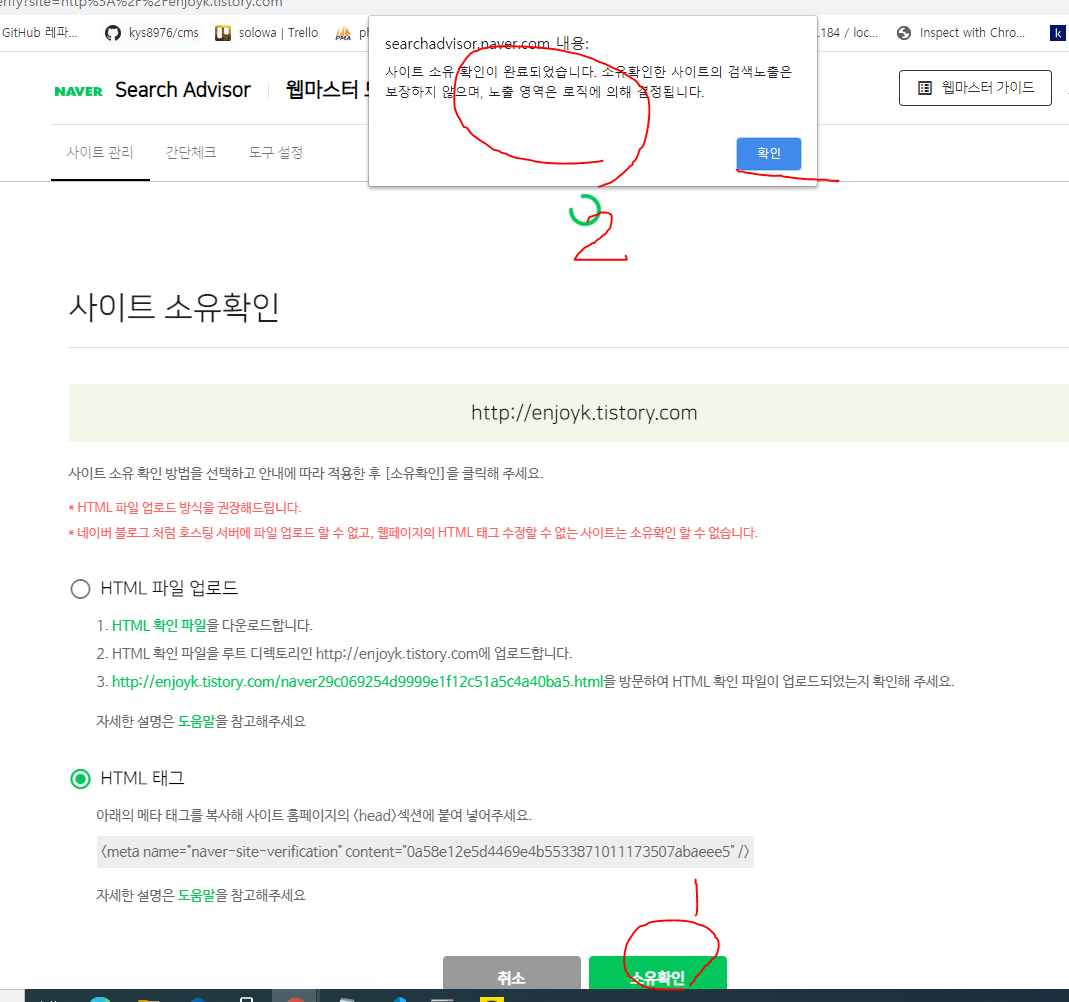
Task: Open the Inspect with Chrome bookmark
Action: (x=961, y=33)
